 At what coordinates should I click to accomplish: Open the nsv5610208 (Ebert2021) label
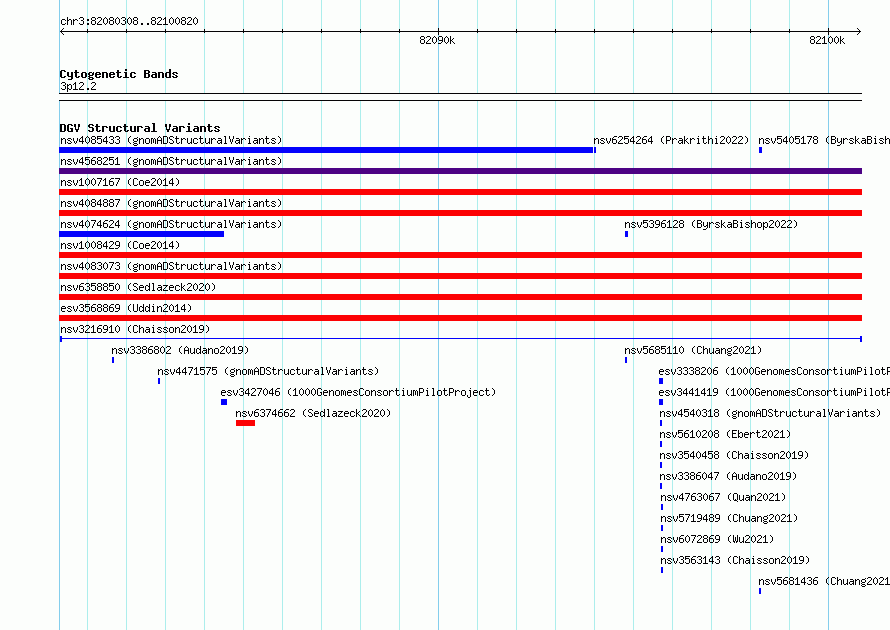click(725, 434)
